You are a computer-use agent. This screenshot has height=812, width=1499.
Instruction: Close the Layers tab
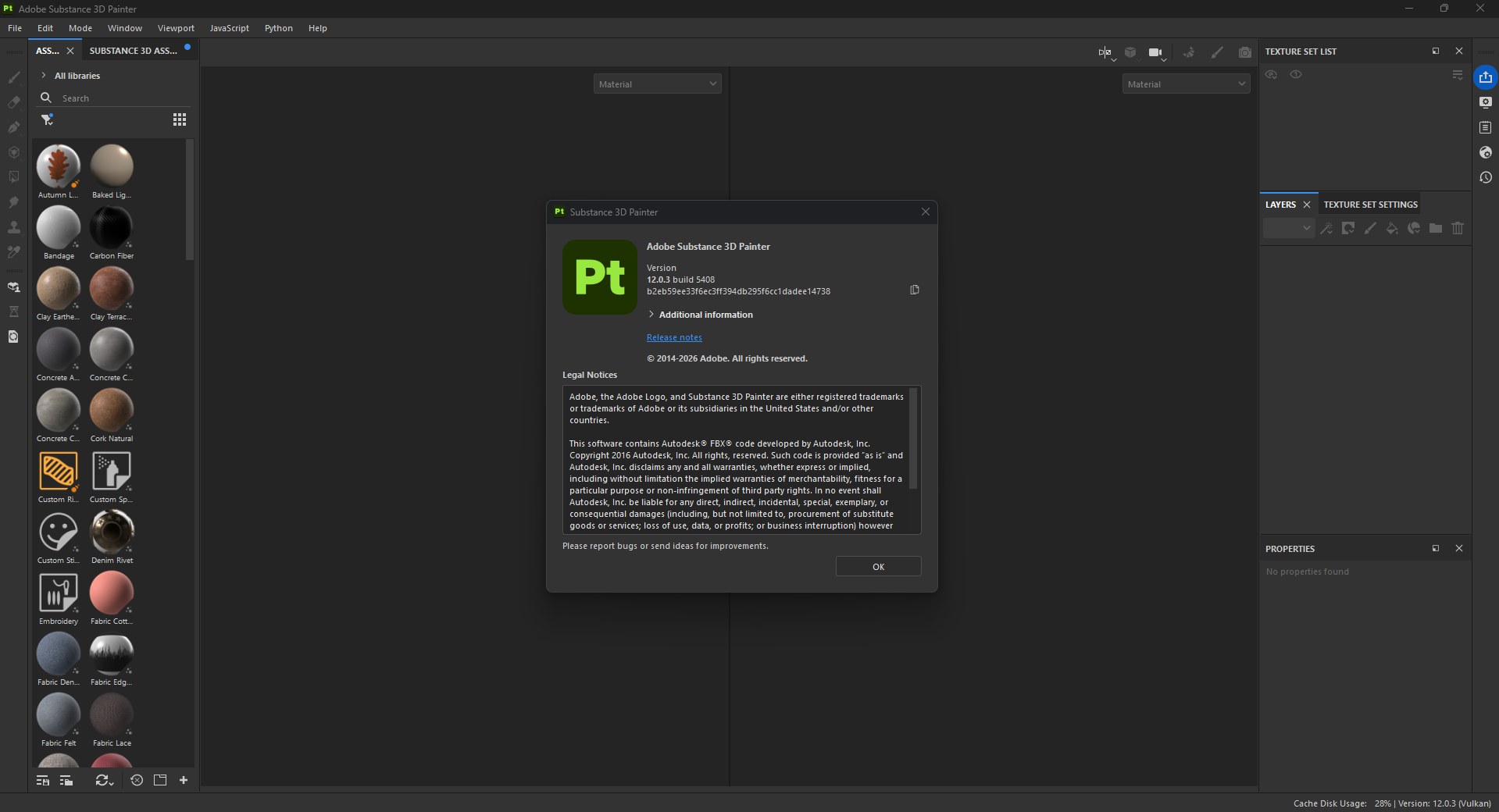[1307, 205]
